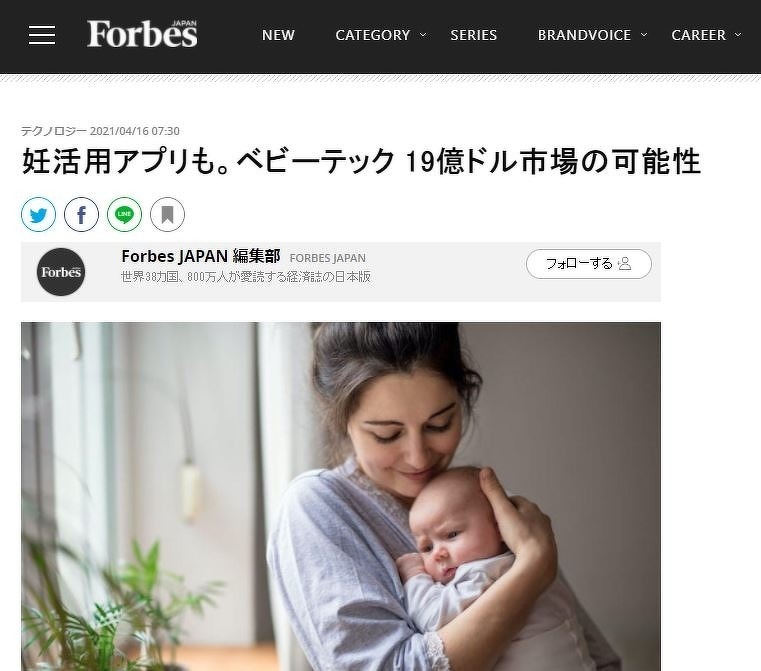
Task: Expand the BRANDVOICE dropdown chevron
Action: (644, 35)
